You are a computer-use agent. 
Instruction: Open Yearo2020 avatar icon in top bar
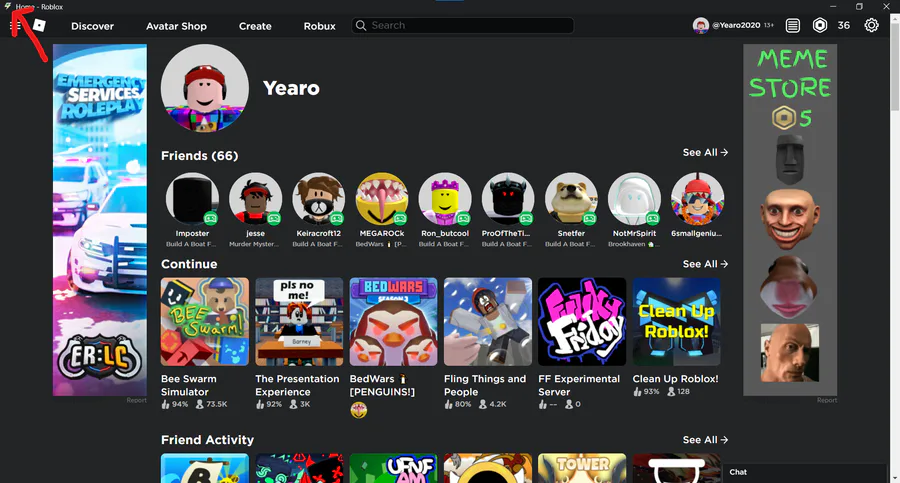tap(700, 25)
